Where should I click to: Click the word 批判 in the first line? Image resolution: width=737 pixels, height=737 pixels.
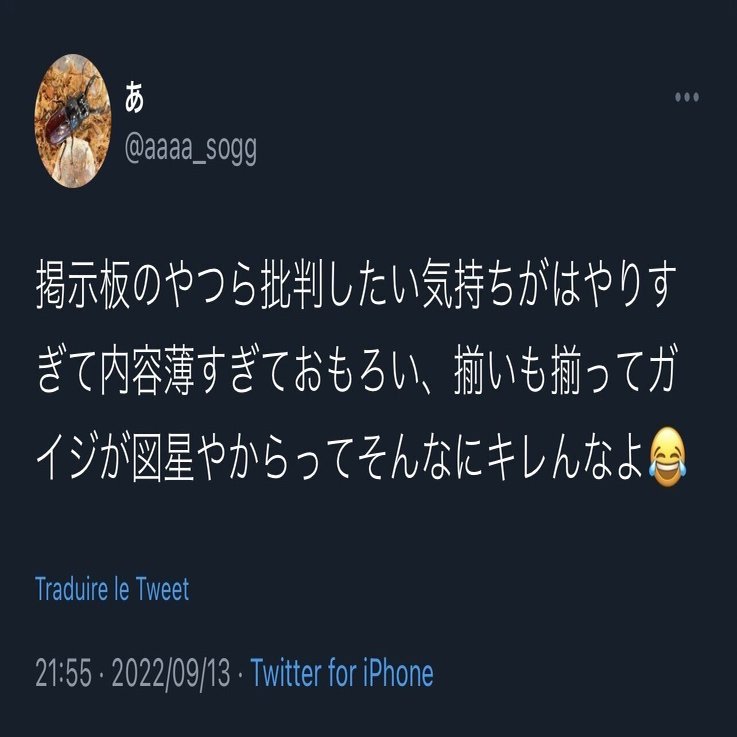pos(292,284)
